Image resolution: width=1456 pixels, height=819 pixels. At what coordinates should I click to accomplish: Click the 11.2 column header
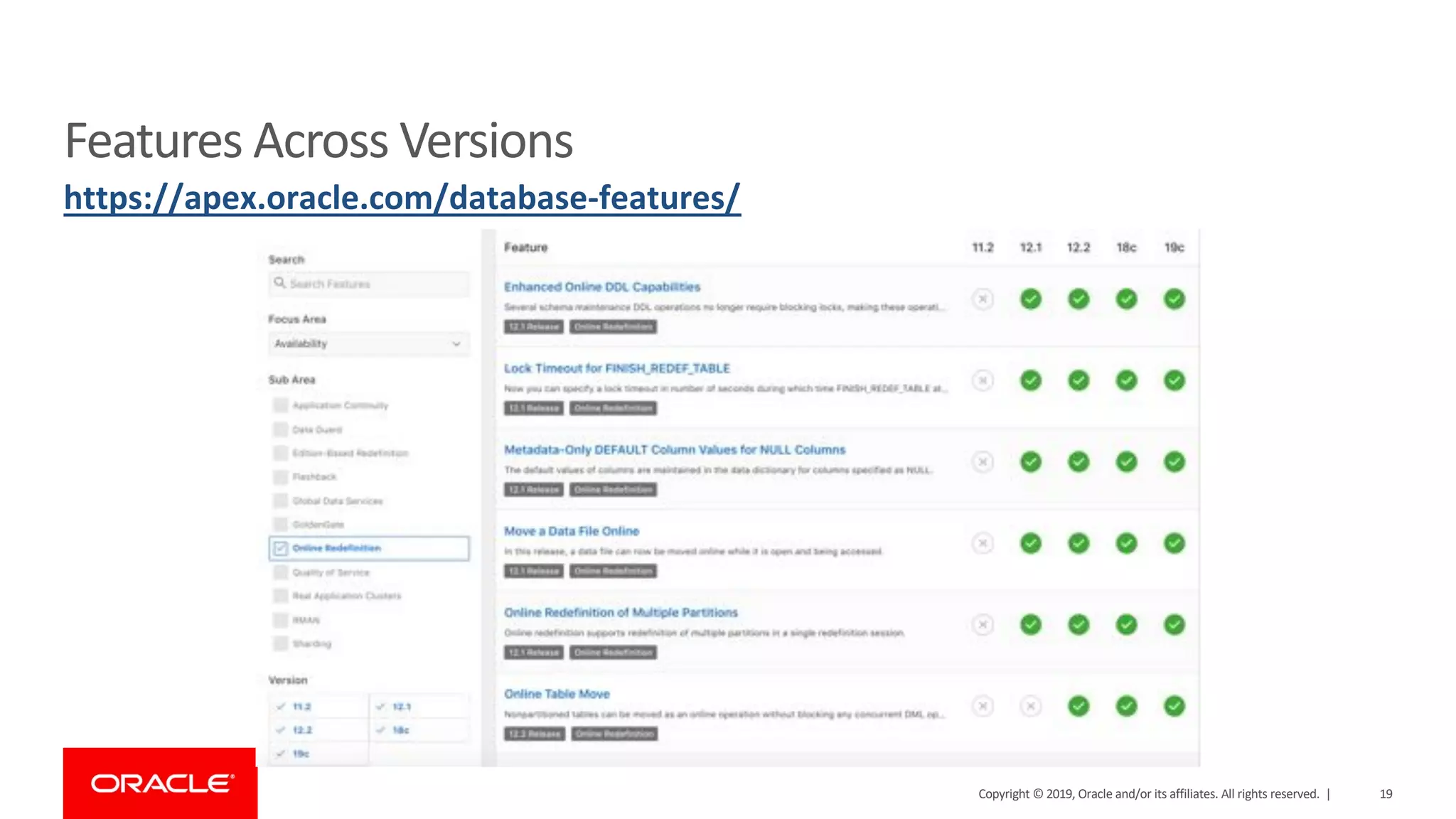(x=983, y=247)
